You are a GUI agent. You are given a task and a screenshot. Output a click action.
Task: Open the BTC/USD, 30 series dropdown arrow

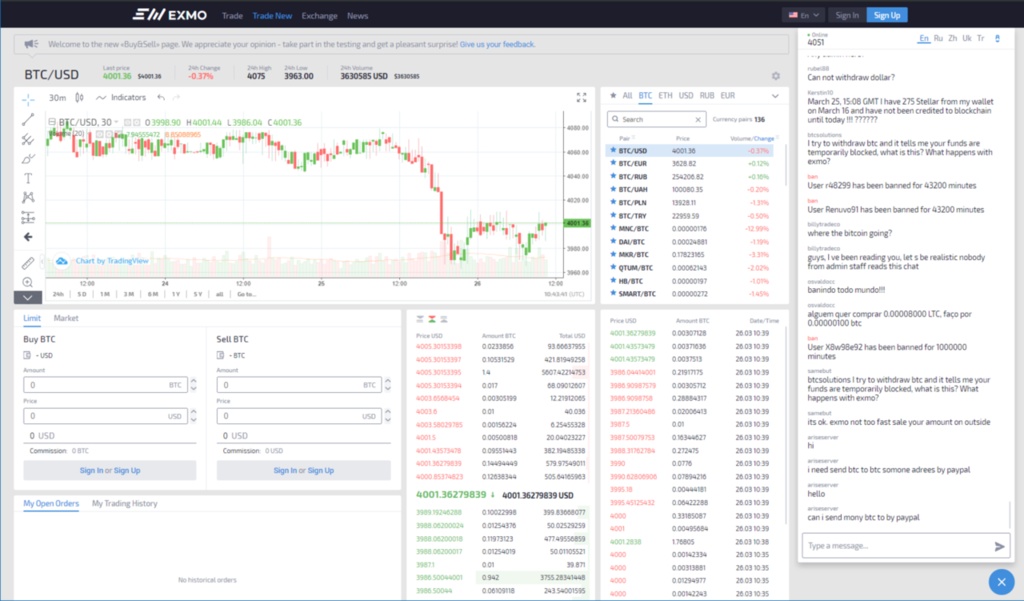click(117, 122)
